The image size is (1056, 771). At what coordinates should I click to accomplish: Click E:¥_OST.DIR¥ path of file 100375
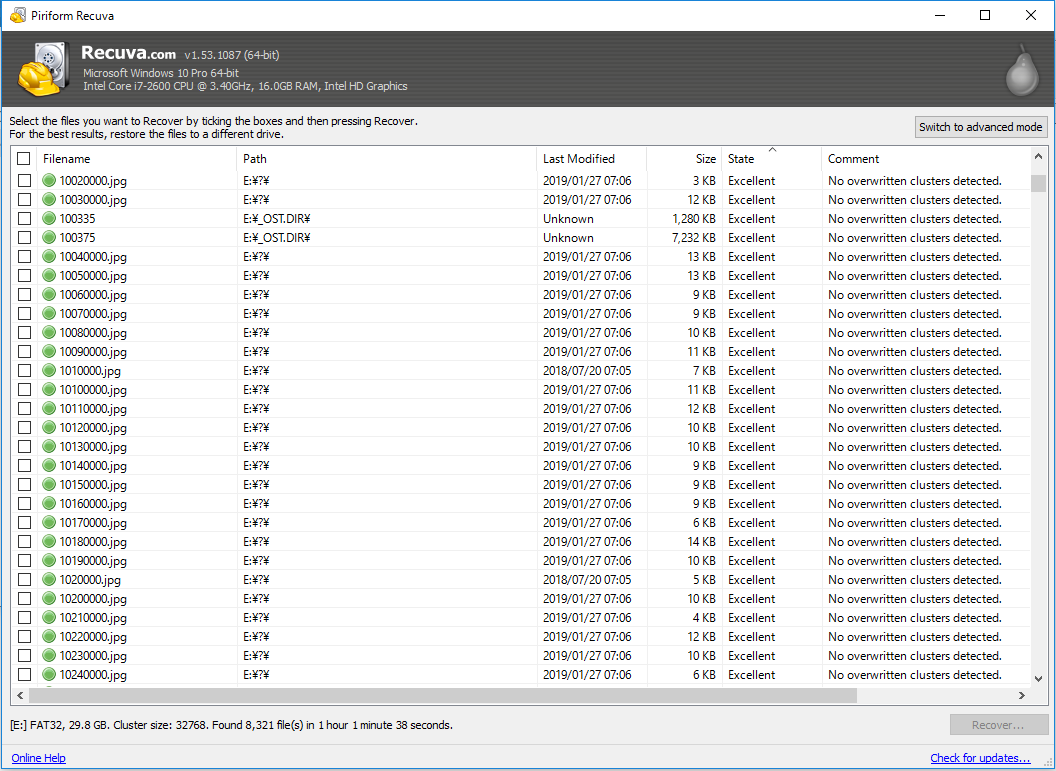(277, 238)
